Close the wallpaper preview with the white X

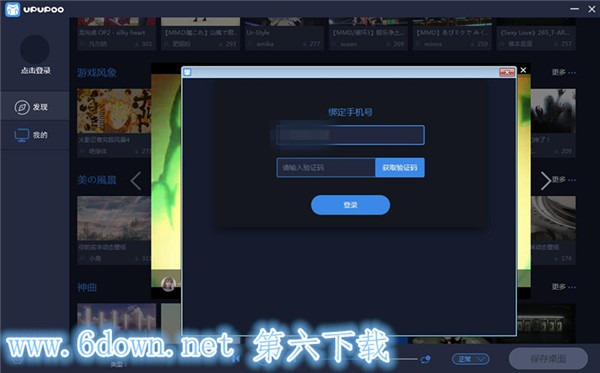coord(523,70)
